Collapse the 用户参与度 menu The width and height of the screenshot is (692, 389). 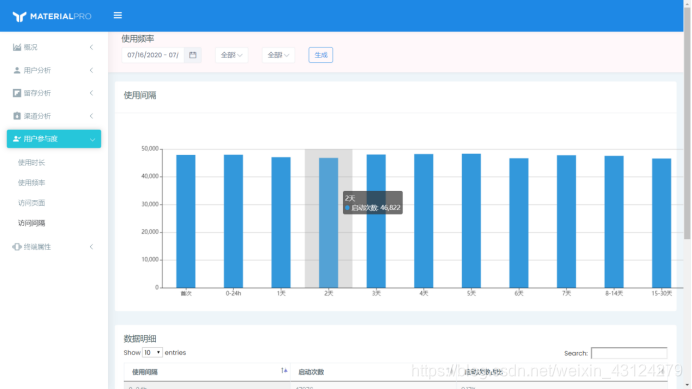[x=54, y=139]
